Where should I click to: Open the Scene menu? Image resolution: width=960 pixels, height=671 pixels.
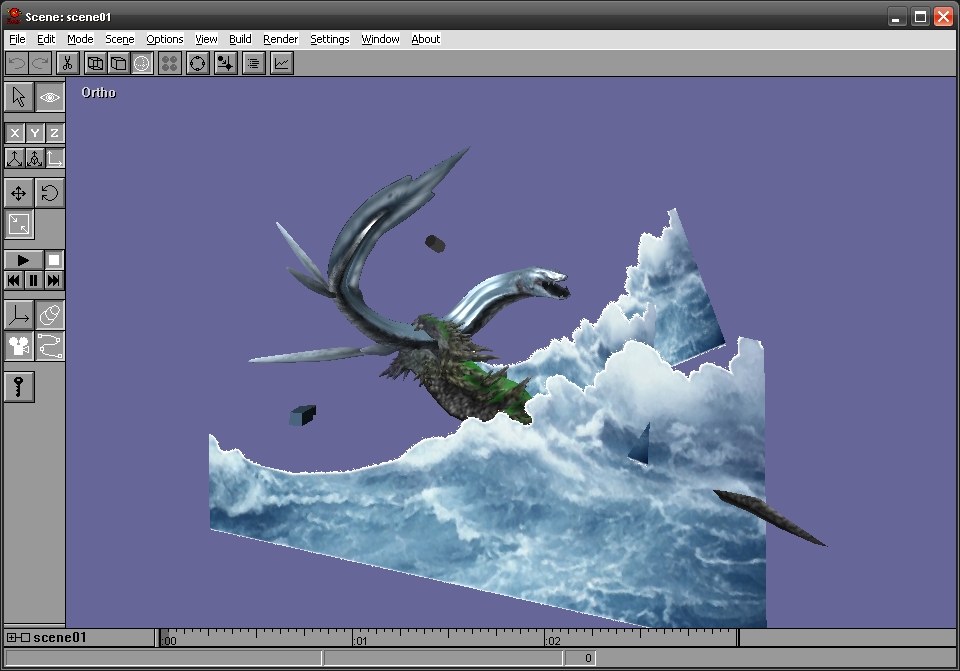pos(119,39)
